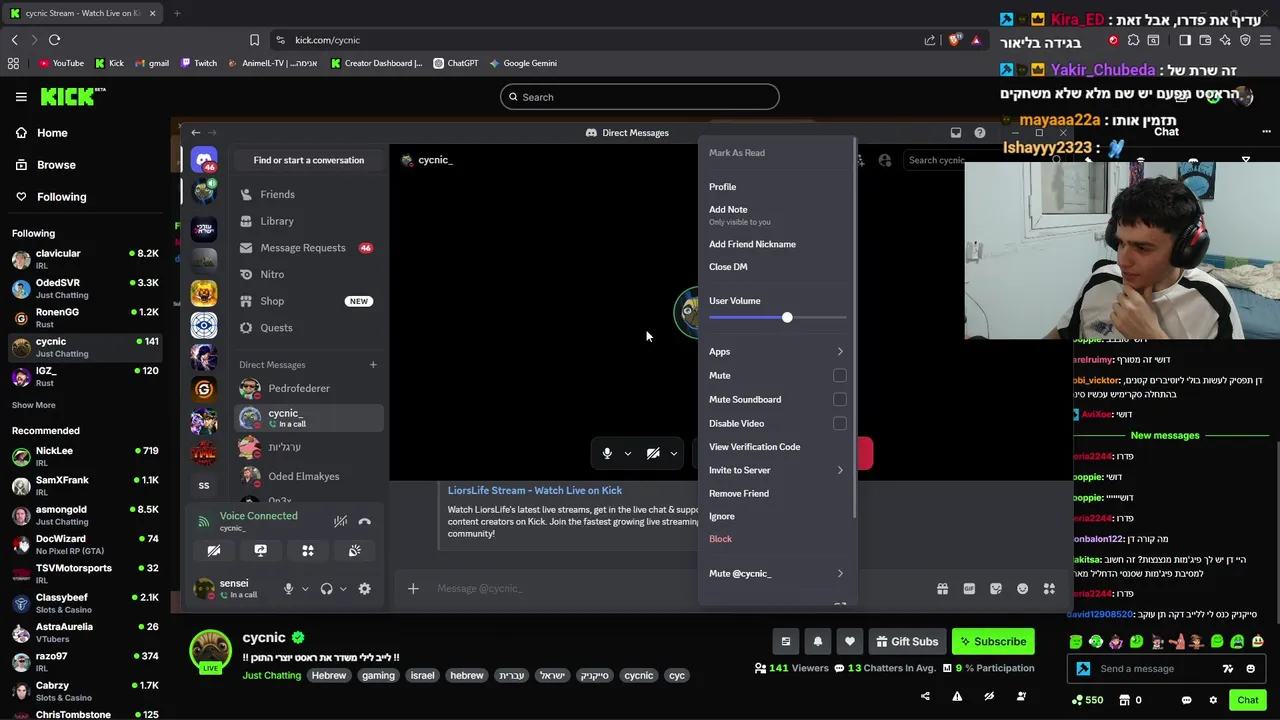The image size is (1280, 720).
Task: Disconnect the Discord voice call
Action: (365, 521)
